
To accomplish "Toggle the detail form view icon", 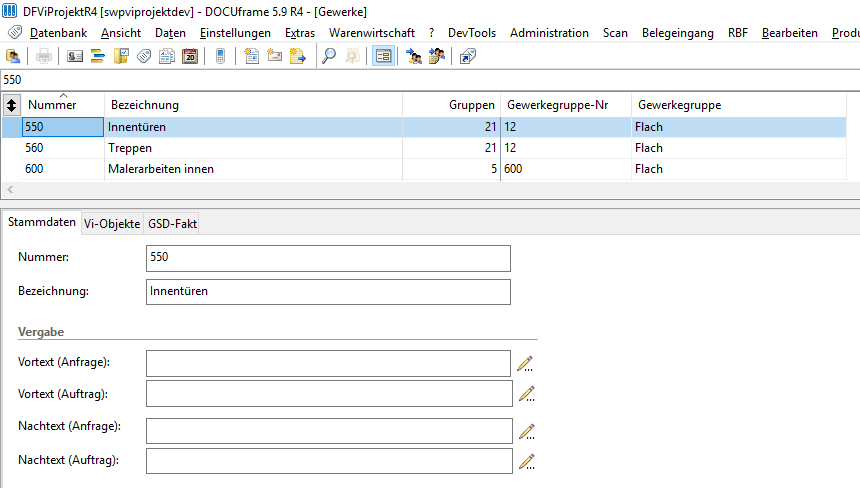I will click(383, 56).
